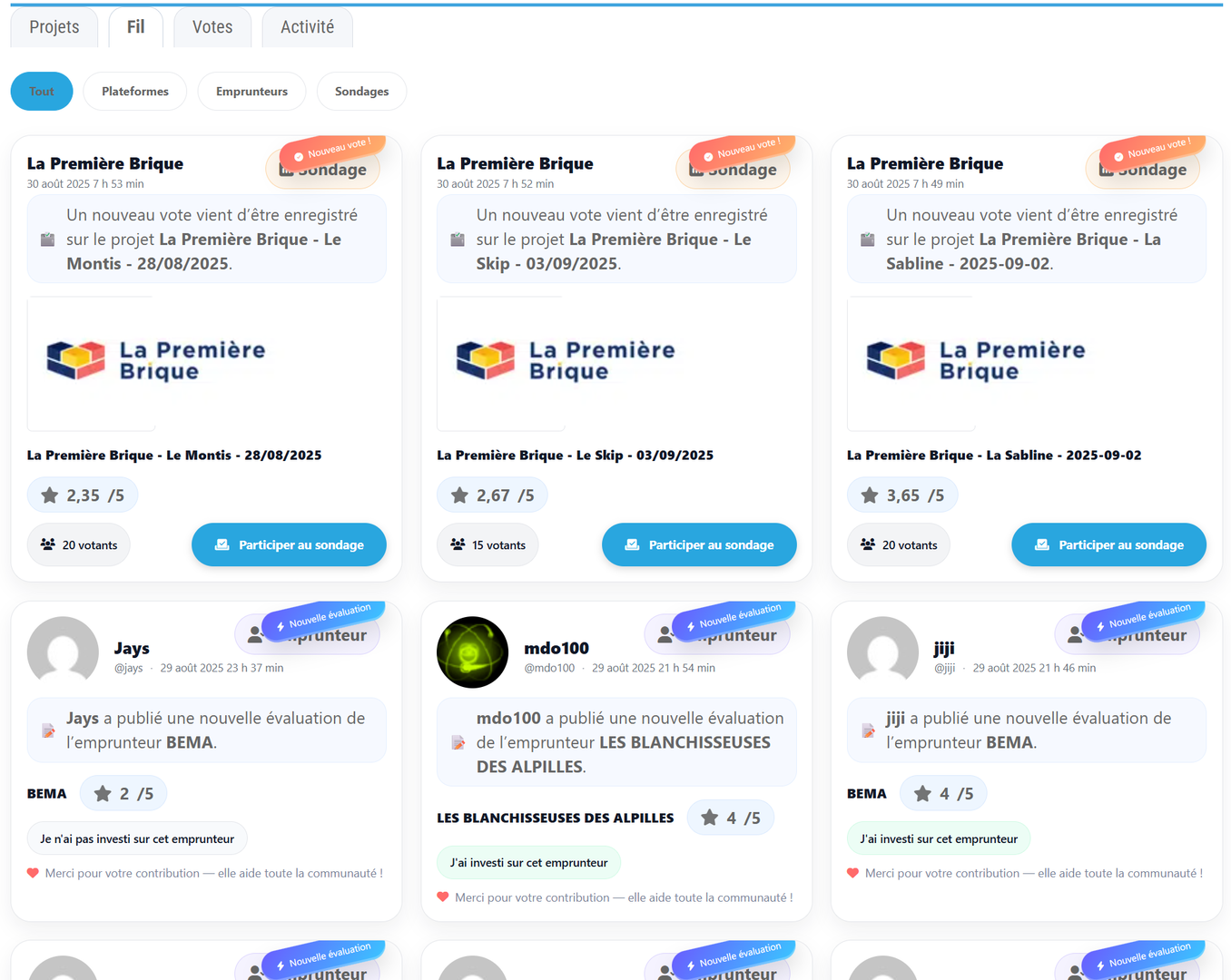Viewport: 1231px width, 980px height.
Task: Go to the Activité tab
Action: [x=307, y=27]
